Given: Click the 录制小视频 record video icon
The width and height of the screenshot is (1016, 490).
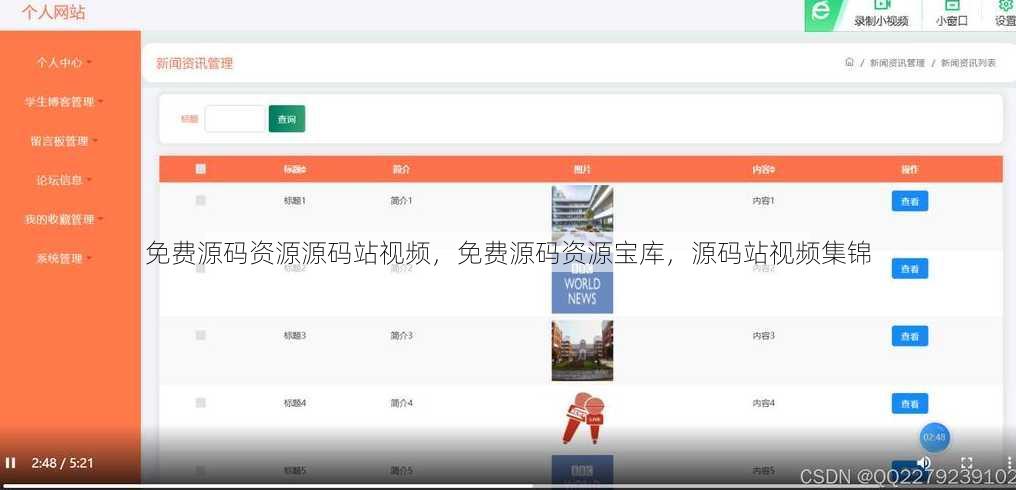Looking at the screenshot, I should (x=881, y=5).
